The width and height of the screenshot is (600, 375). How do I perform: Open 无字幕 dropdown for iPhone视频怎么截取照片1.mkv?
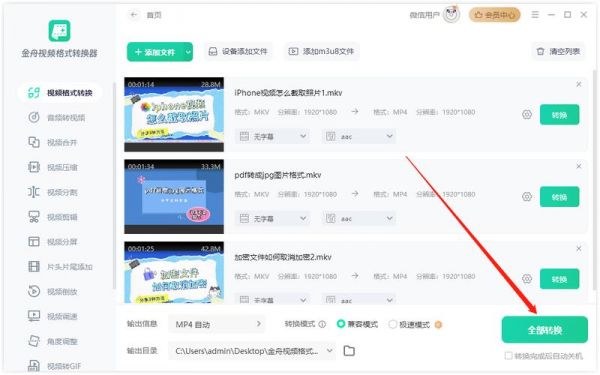coord(272,136)
